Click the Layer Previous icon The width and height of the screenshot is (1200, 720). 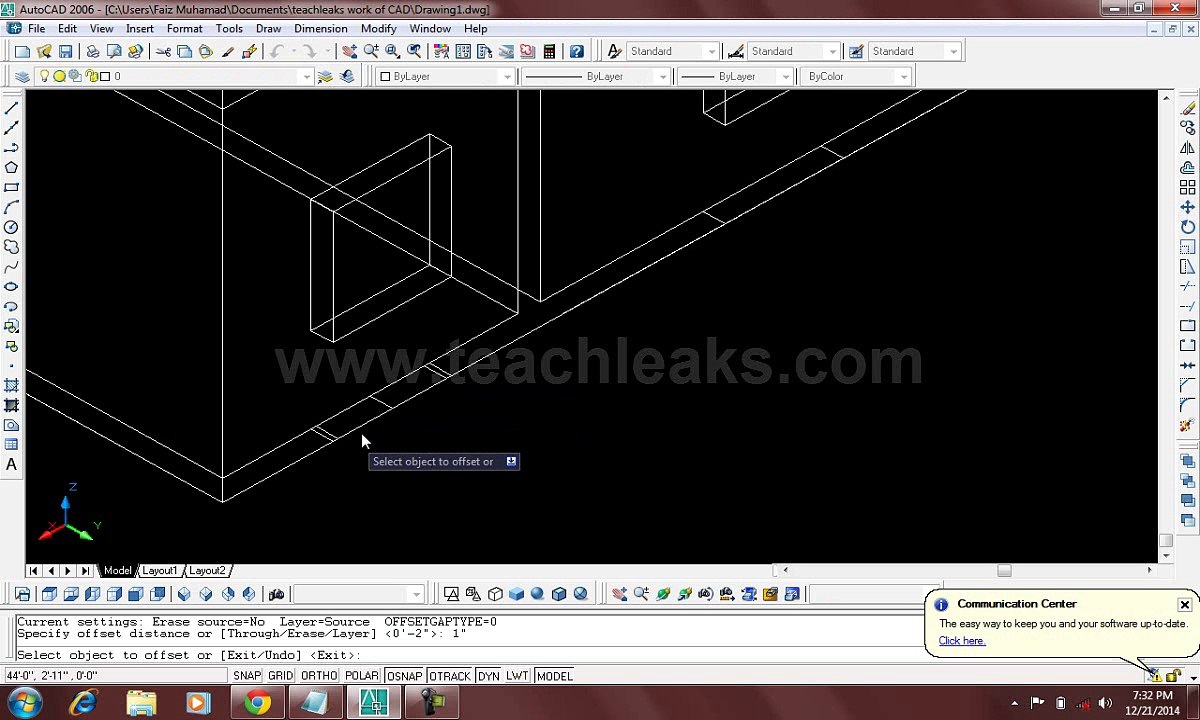346,76
